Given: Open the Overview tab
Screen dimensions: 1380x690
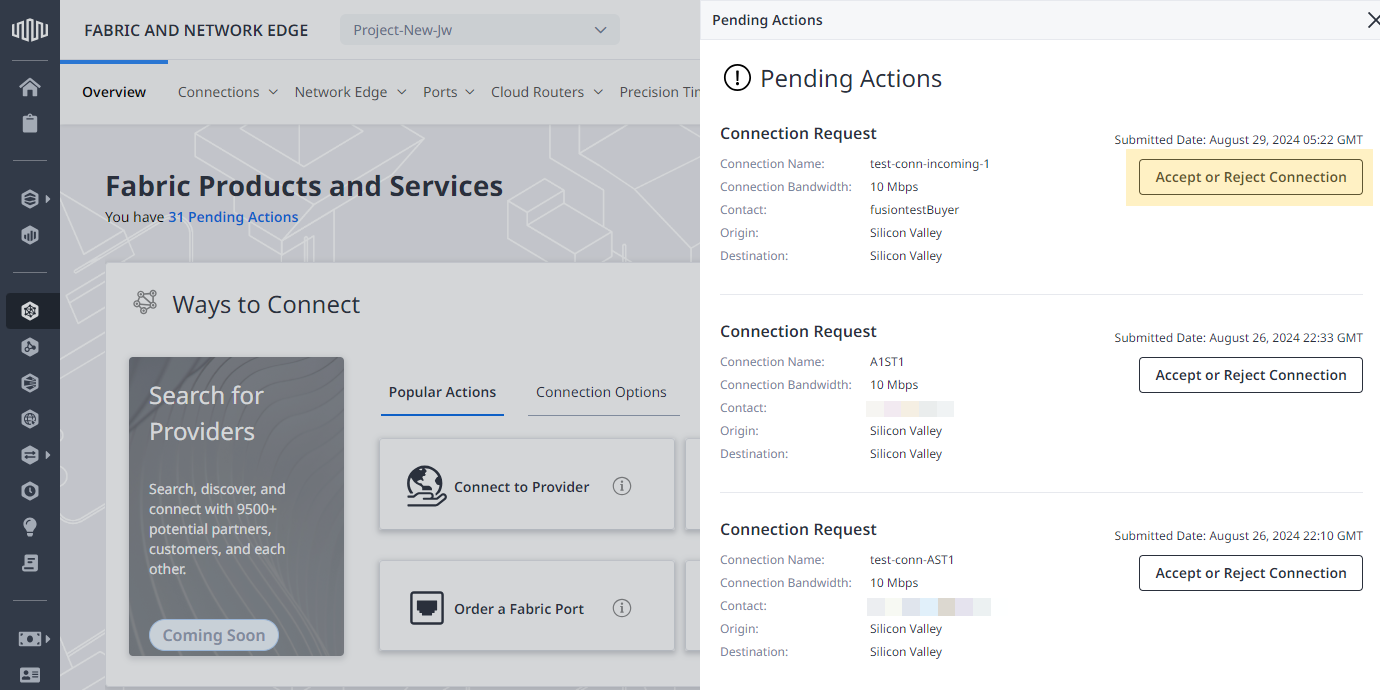Looking at the screenshot, I should [114, 92].
